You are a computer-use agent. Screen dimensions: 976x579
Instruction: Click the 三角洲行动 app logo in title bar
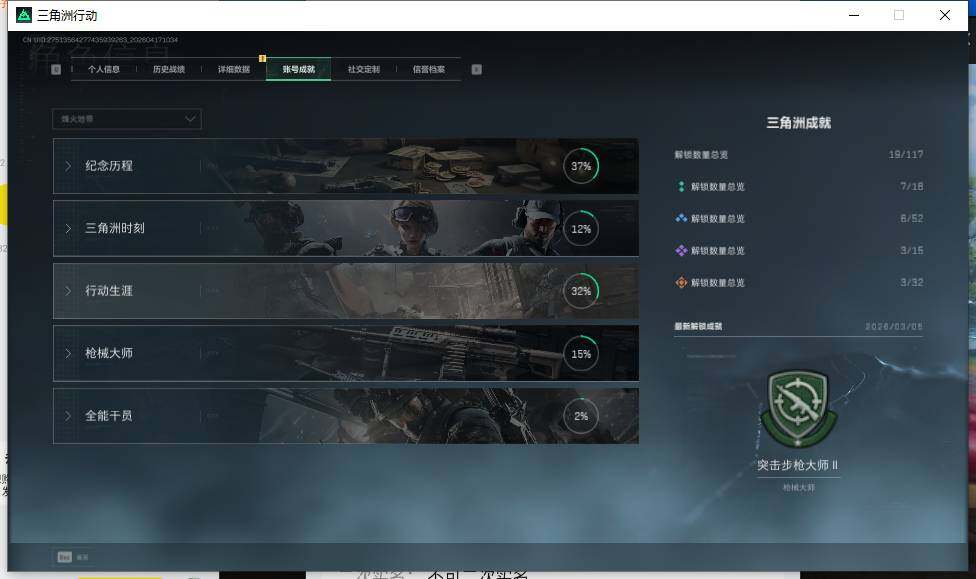[x=24, y=15]
